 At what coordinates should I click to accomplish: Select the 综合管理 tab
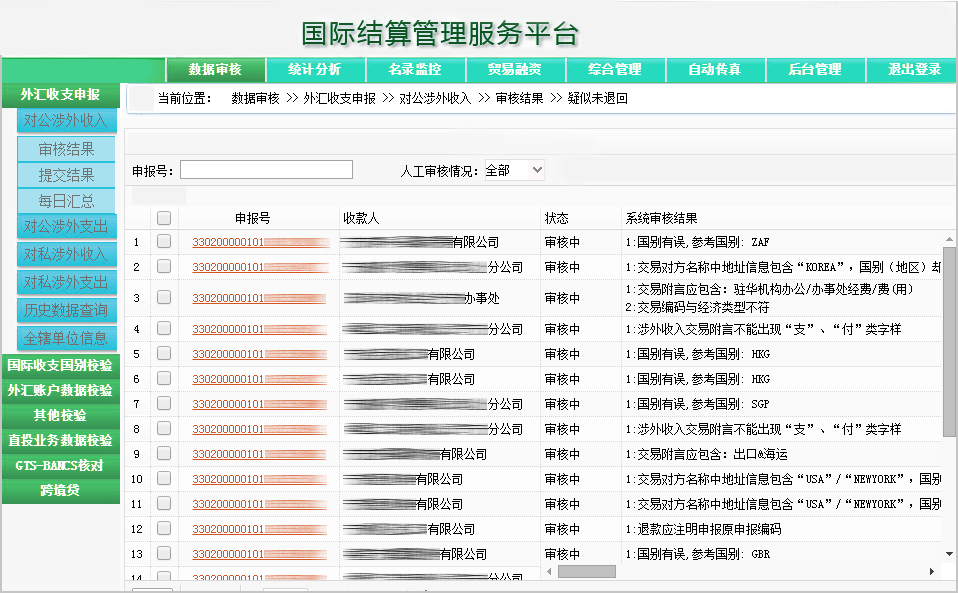click(x=615, y=70)
